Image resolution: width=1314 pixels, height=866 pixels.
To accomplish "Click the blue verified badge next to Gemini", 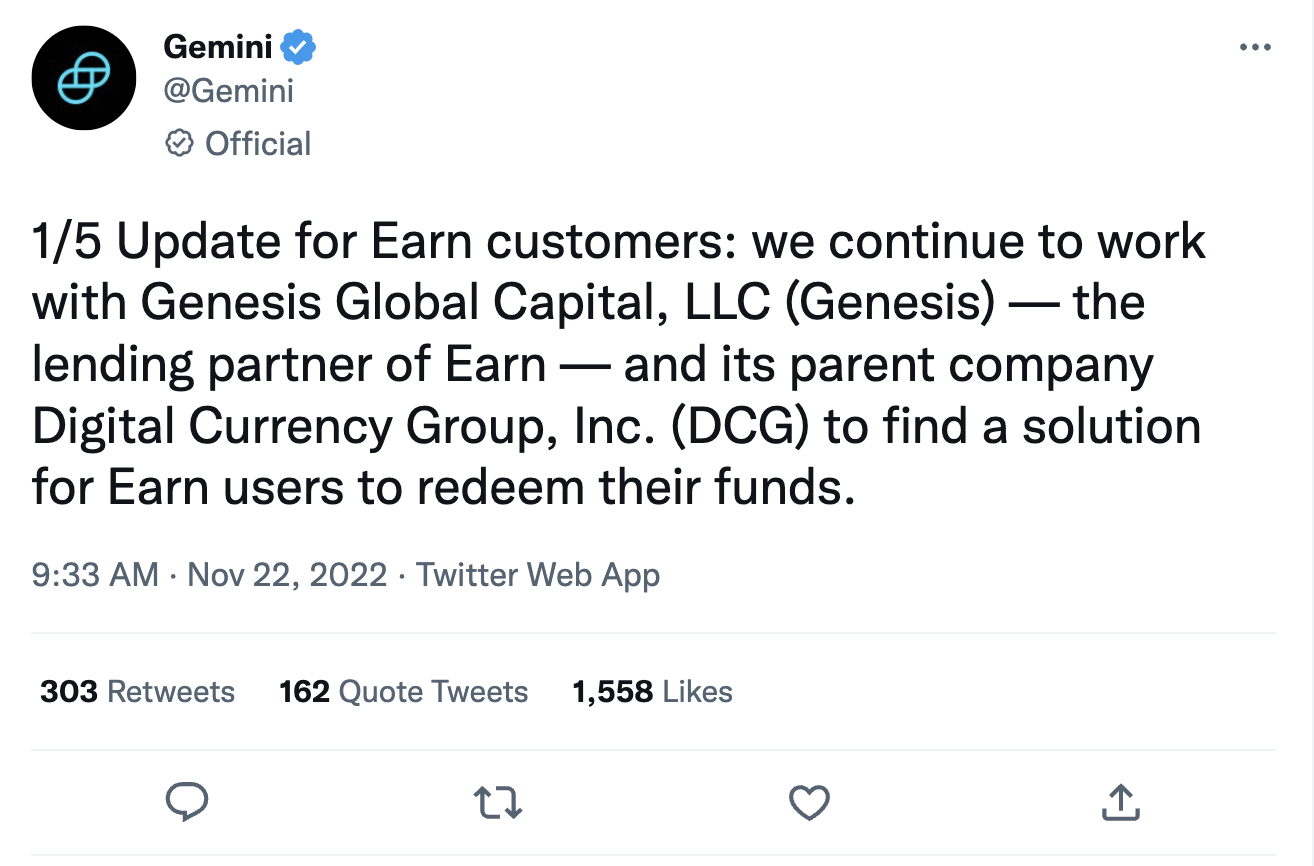I will pyautogui.click(x=299, y=46).
